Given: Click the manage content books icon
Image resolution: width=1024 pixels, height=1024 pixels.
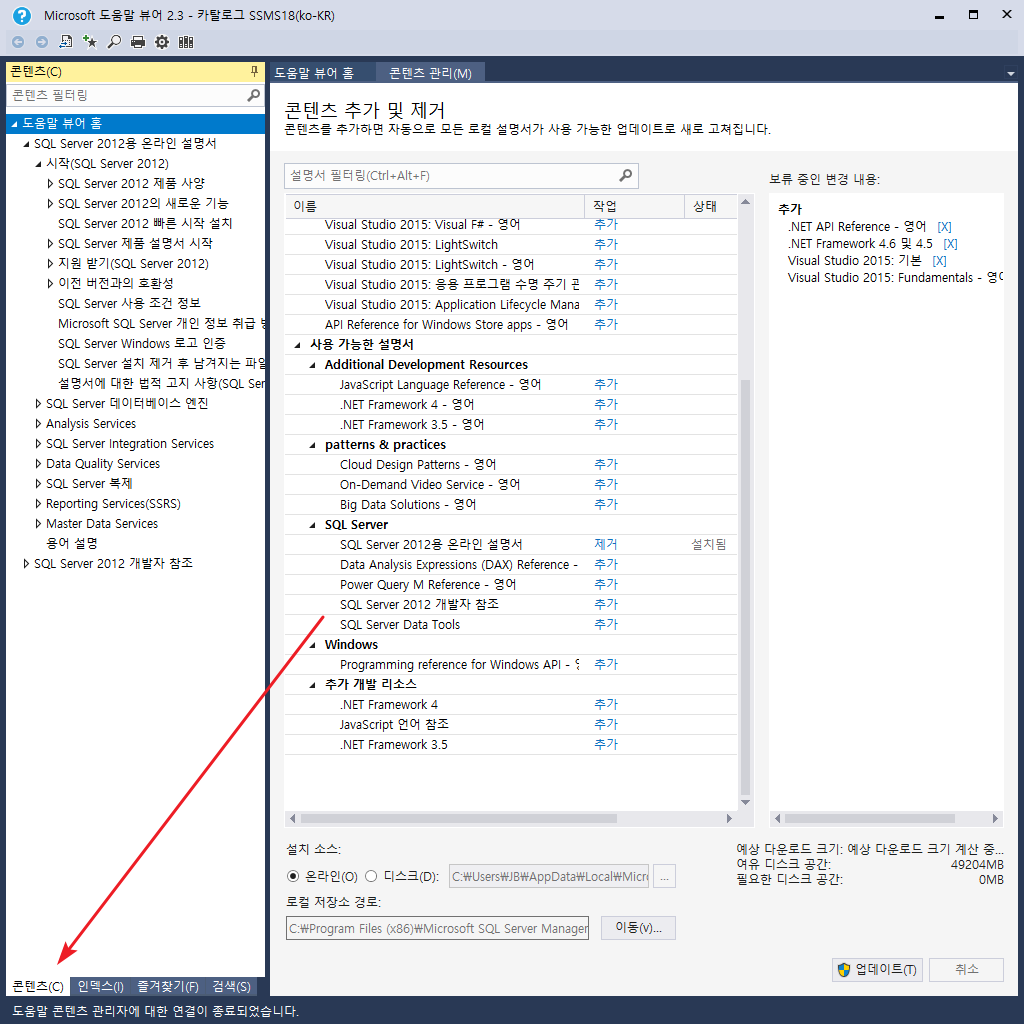Looking at the screenshot, I should click(x=186, y=42).
